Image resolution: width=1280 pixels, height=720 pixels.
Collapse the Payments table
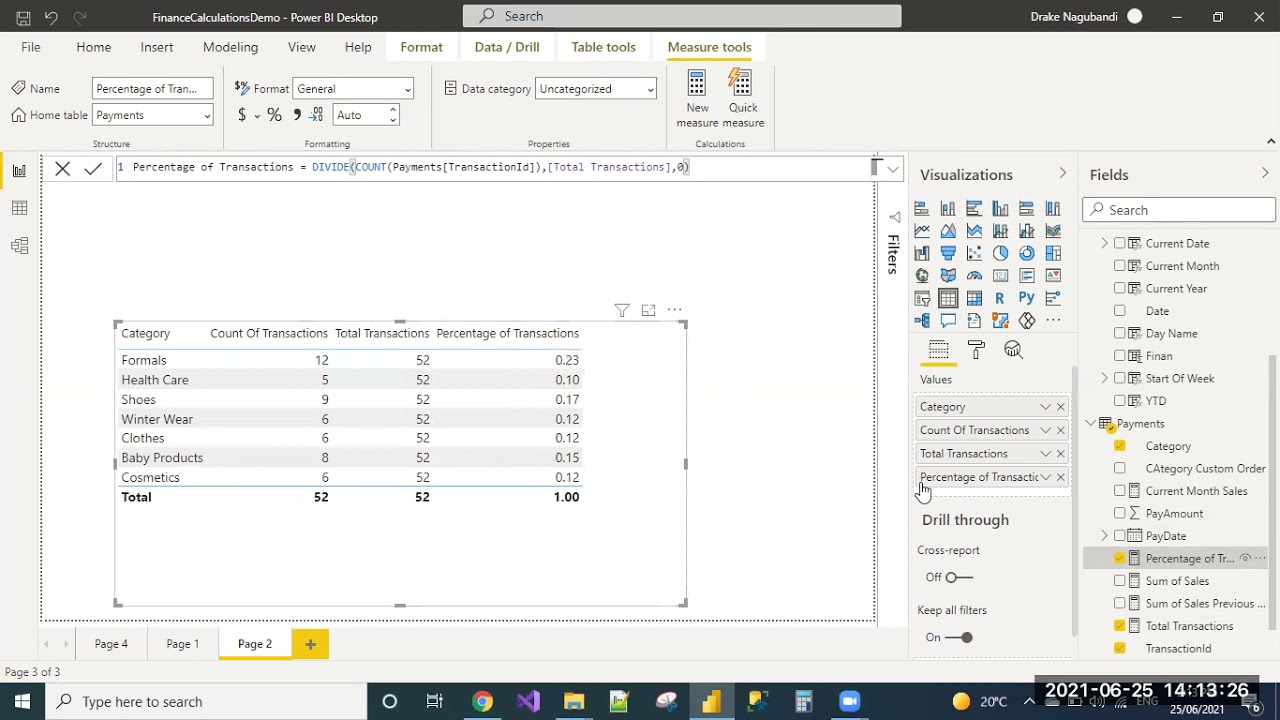coord(1090,424)
